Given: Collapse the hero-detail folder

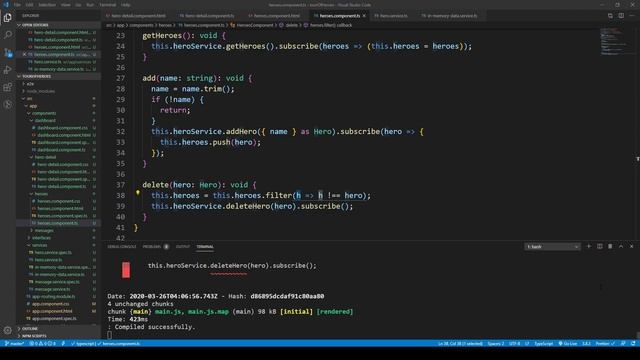Looking at the screenshot, I should 45,157.
